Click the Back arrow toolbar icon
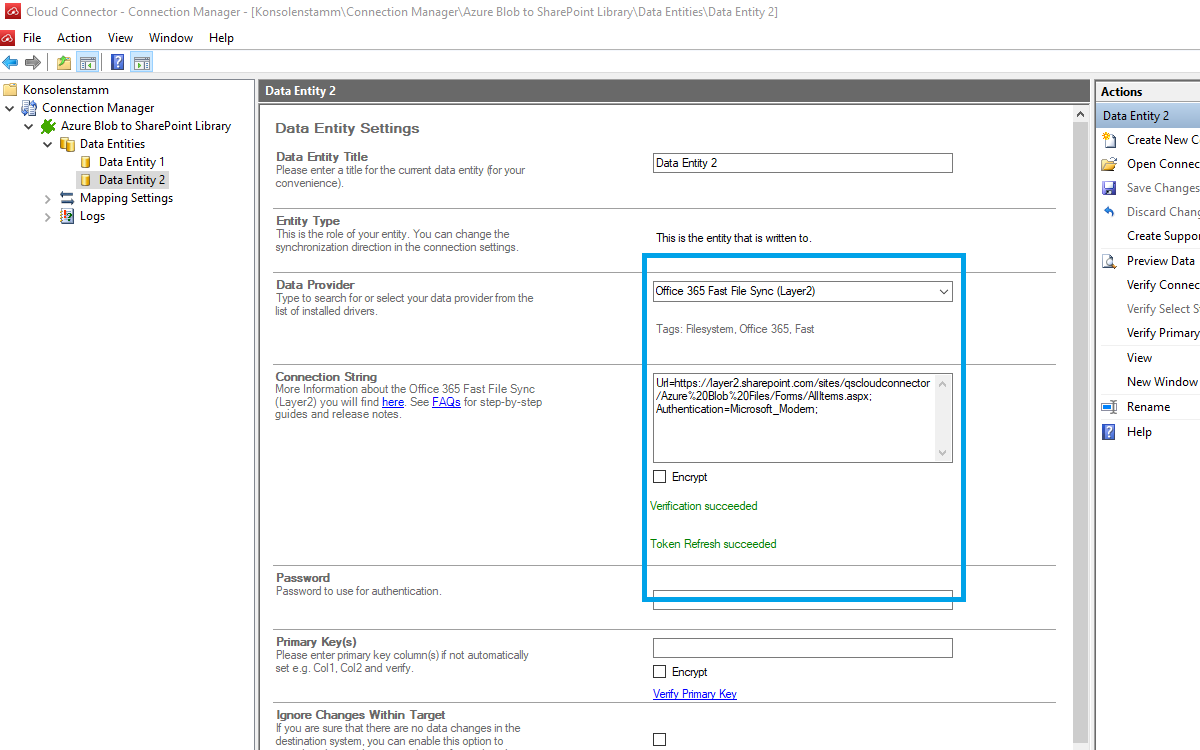Viewport: 1200px width, 750px height. point(11,63)
